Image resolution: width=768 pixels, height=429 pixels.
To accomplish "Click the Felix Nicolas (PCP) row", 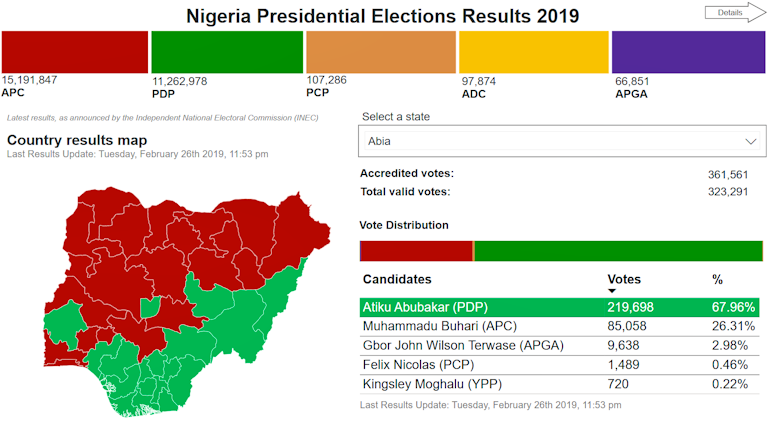I will point(560,365).
